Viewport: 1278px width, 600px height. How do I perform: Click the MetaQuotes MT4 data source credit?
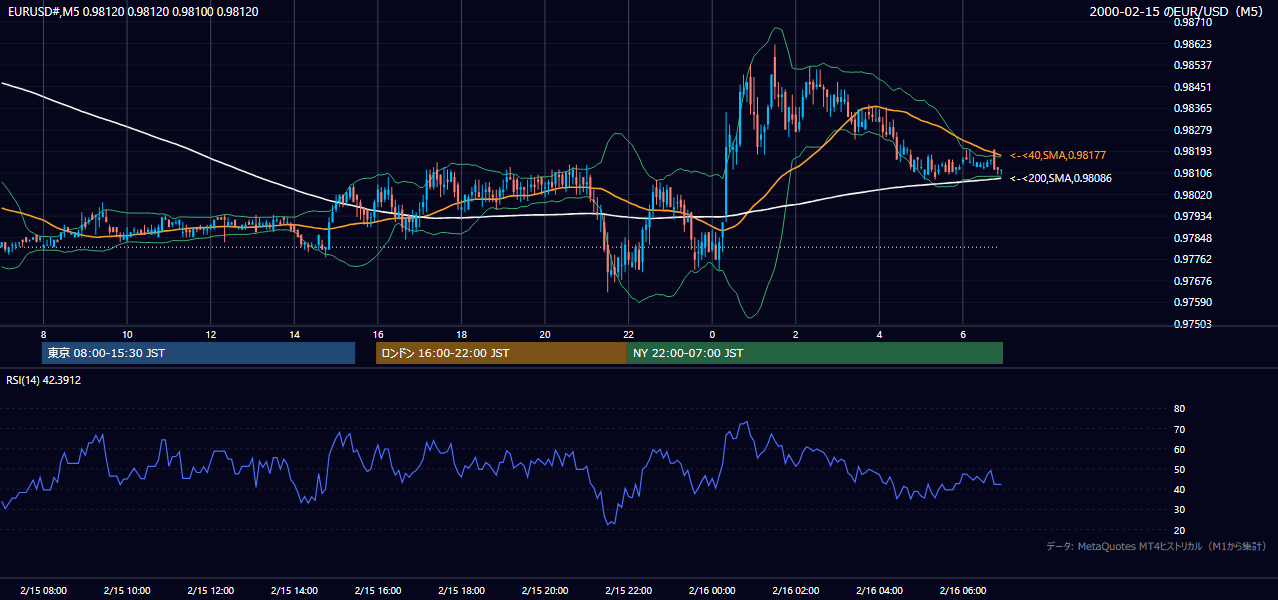click(x=1156, y=546)
